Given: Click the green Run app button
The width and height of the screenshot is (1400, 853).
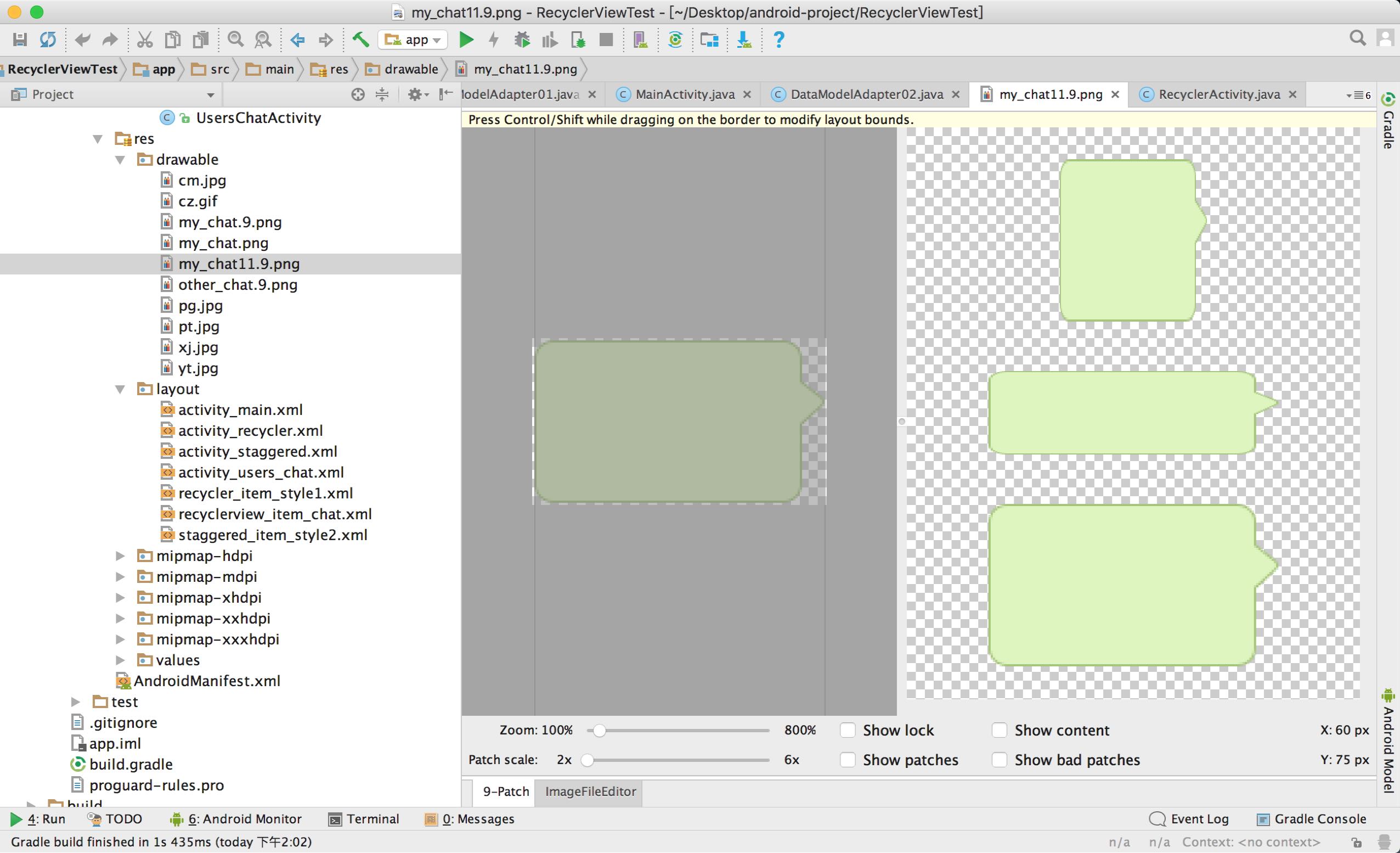Looking at the screenshot, I should 466,40.
